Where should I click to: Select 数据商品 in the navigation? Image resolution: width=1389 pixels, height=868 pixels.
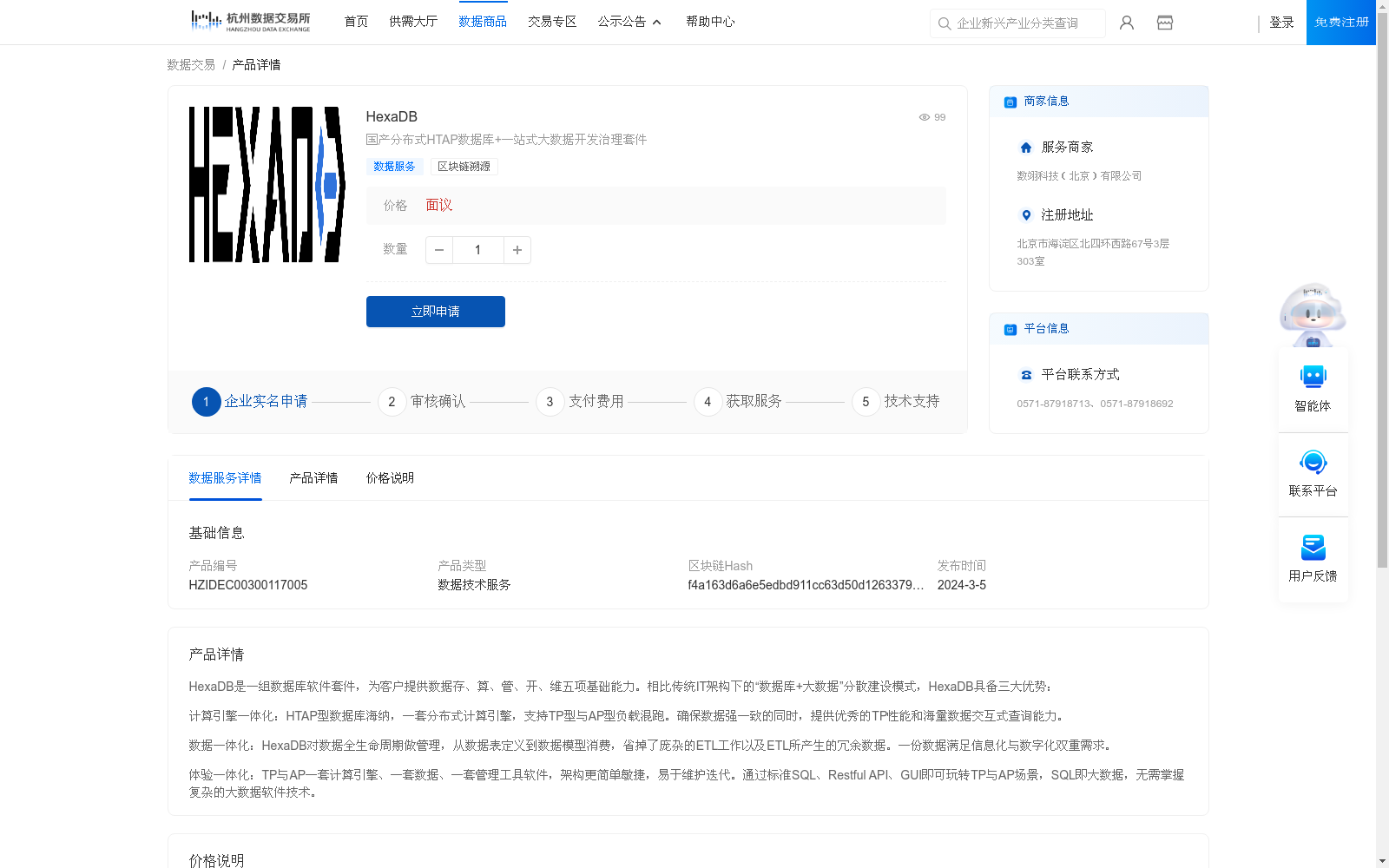pos(483,22)
